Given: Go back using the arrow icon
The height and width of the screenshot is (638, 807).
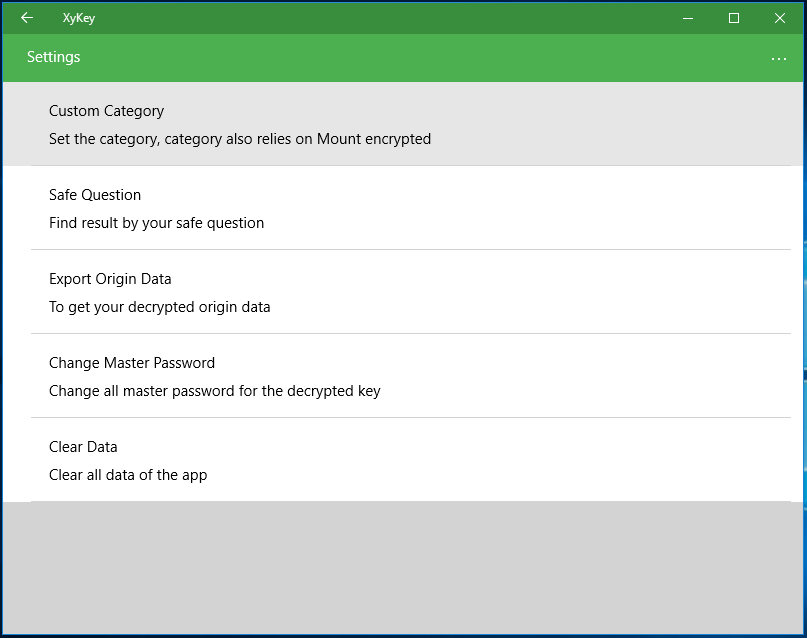Looking at the screenshot, I should 27,18.
